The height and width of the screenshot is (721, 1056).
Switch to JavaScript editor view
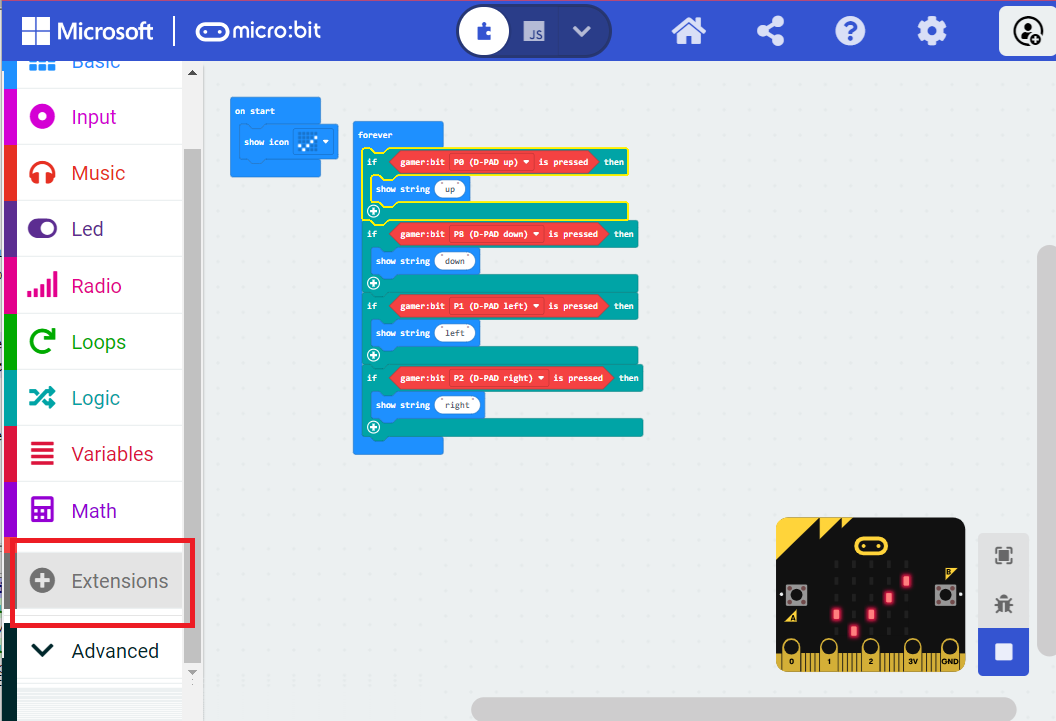coord(535,32)
